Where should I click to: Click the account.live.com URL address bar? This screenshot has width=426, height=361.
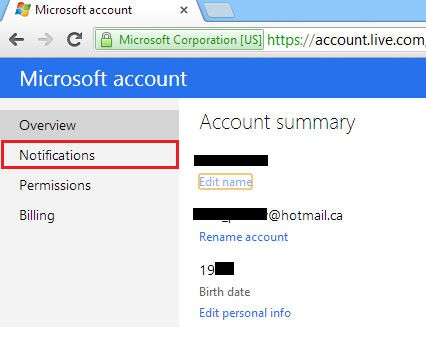[346, 40]
